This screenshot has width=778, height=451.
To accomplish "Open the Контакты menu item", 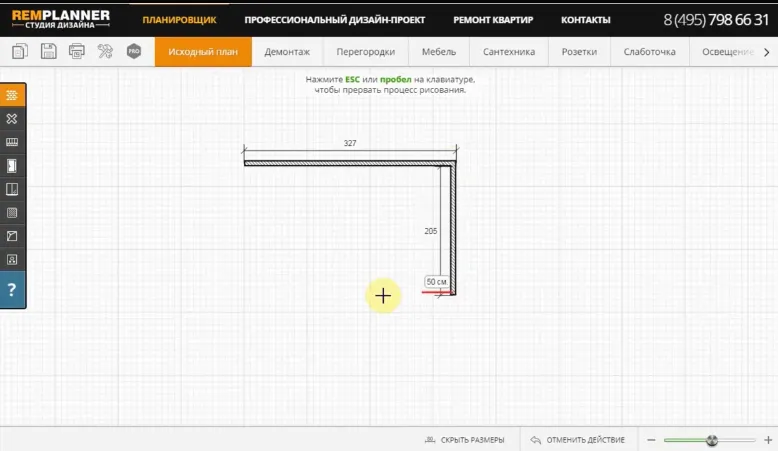I will pyautogui.click(x=585, y=20).
